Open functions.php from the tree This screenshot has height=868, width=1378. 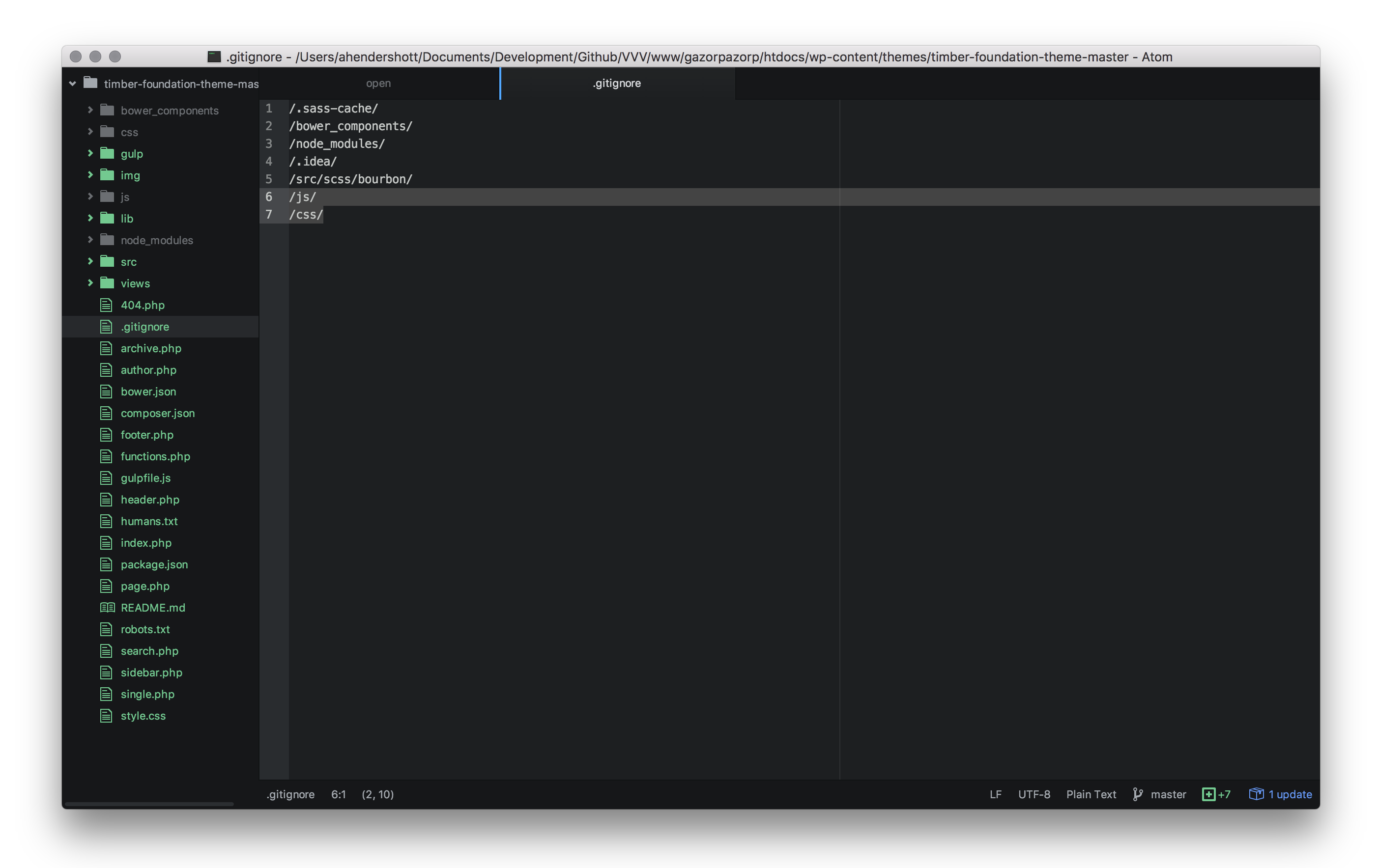coord(155,456)
